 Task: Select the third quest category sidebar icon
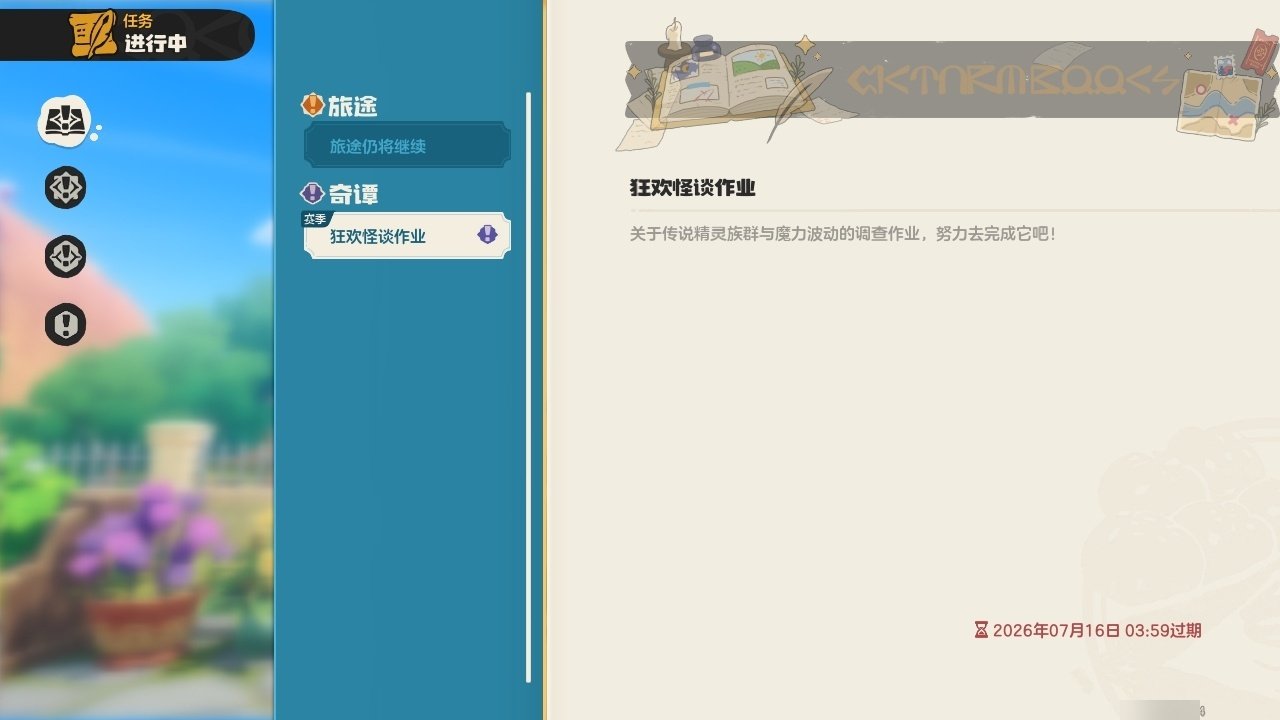click(x=66, y=257)
